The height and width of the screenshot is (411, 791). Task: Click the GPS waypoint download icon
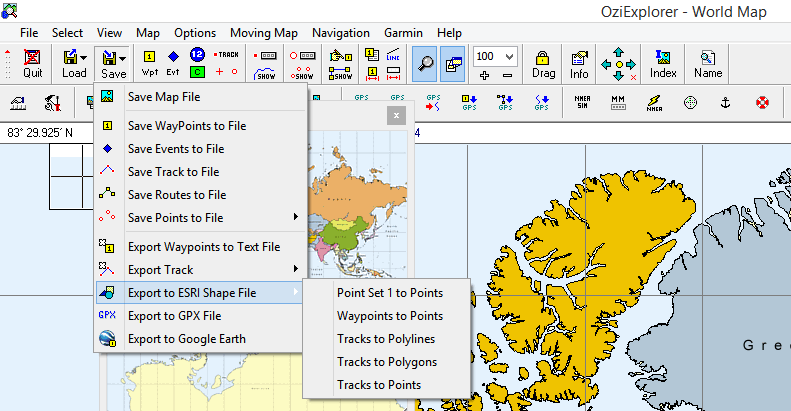pyautogui.click(x=469, y=102)
